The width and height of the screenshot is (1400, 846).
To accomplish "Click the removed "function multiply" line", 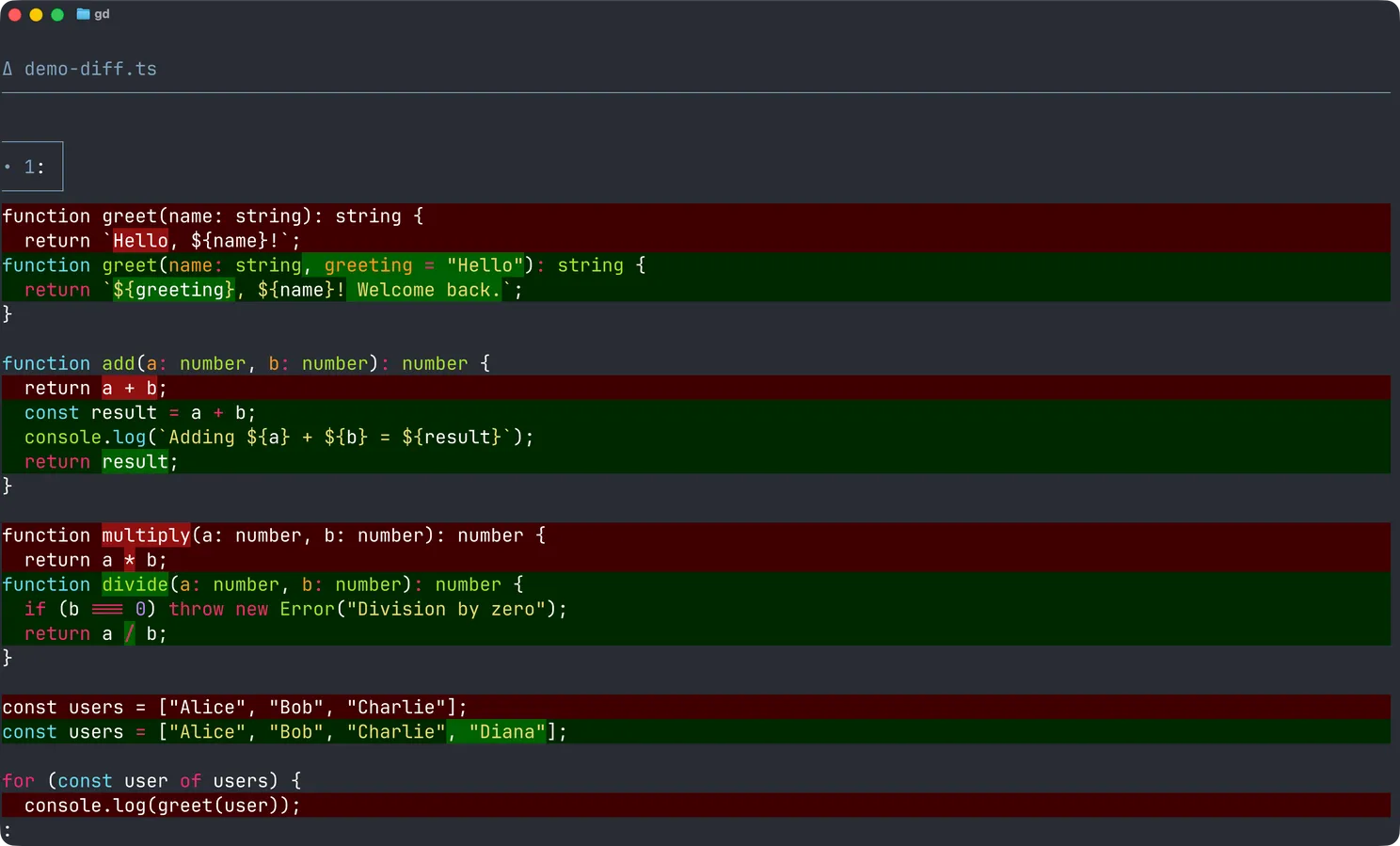I will tap(696, 535).
